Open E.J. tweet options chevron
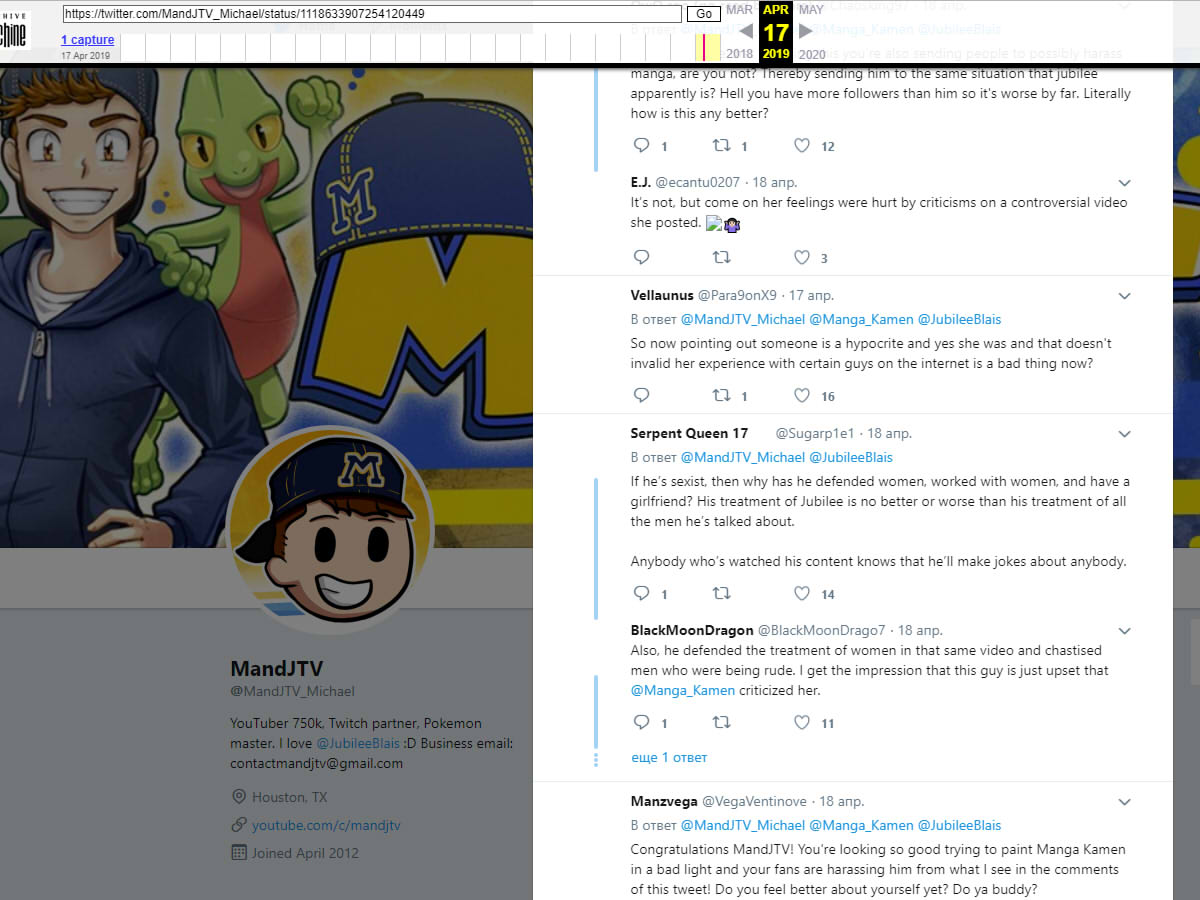 point(1124,183)
